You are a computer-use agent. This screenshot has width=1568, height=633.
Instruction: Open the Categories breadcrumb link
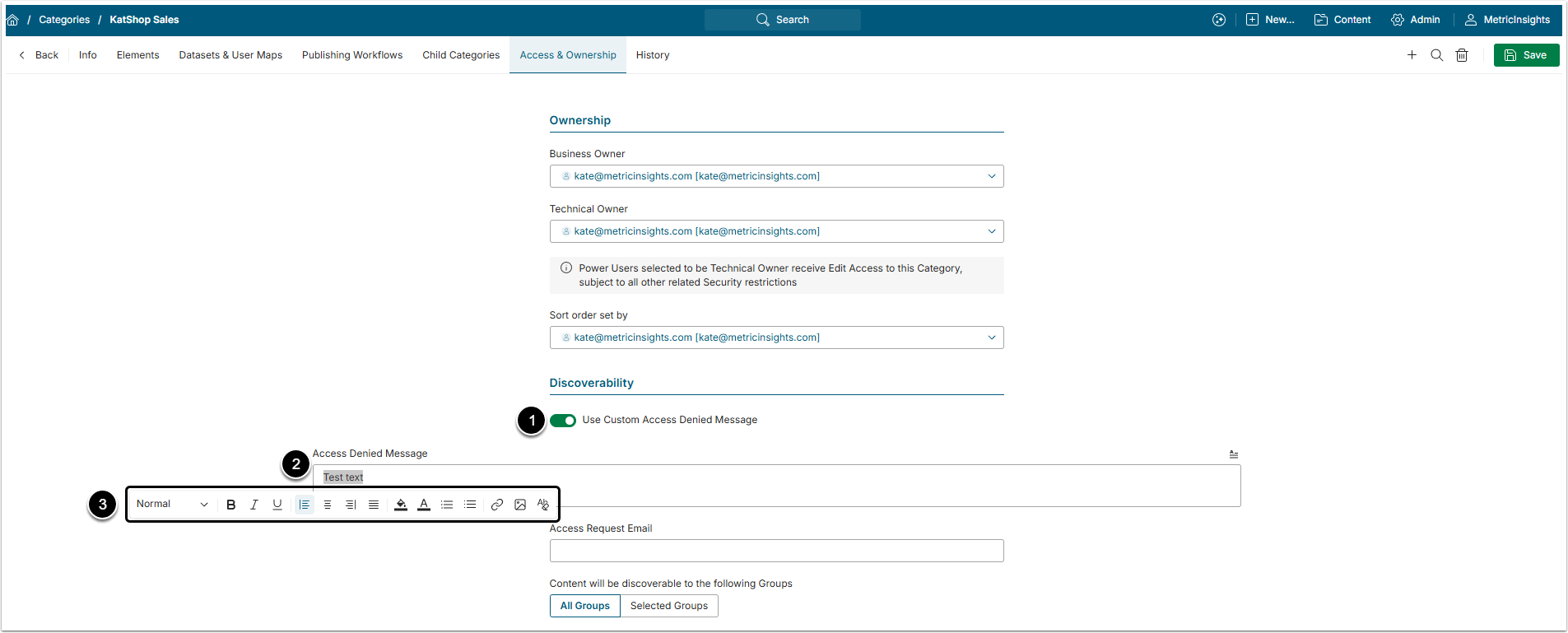click(x=64, y=20)
